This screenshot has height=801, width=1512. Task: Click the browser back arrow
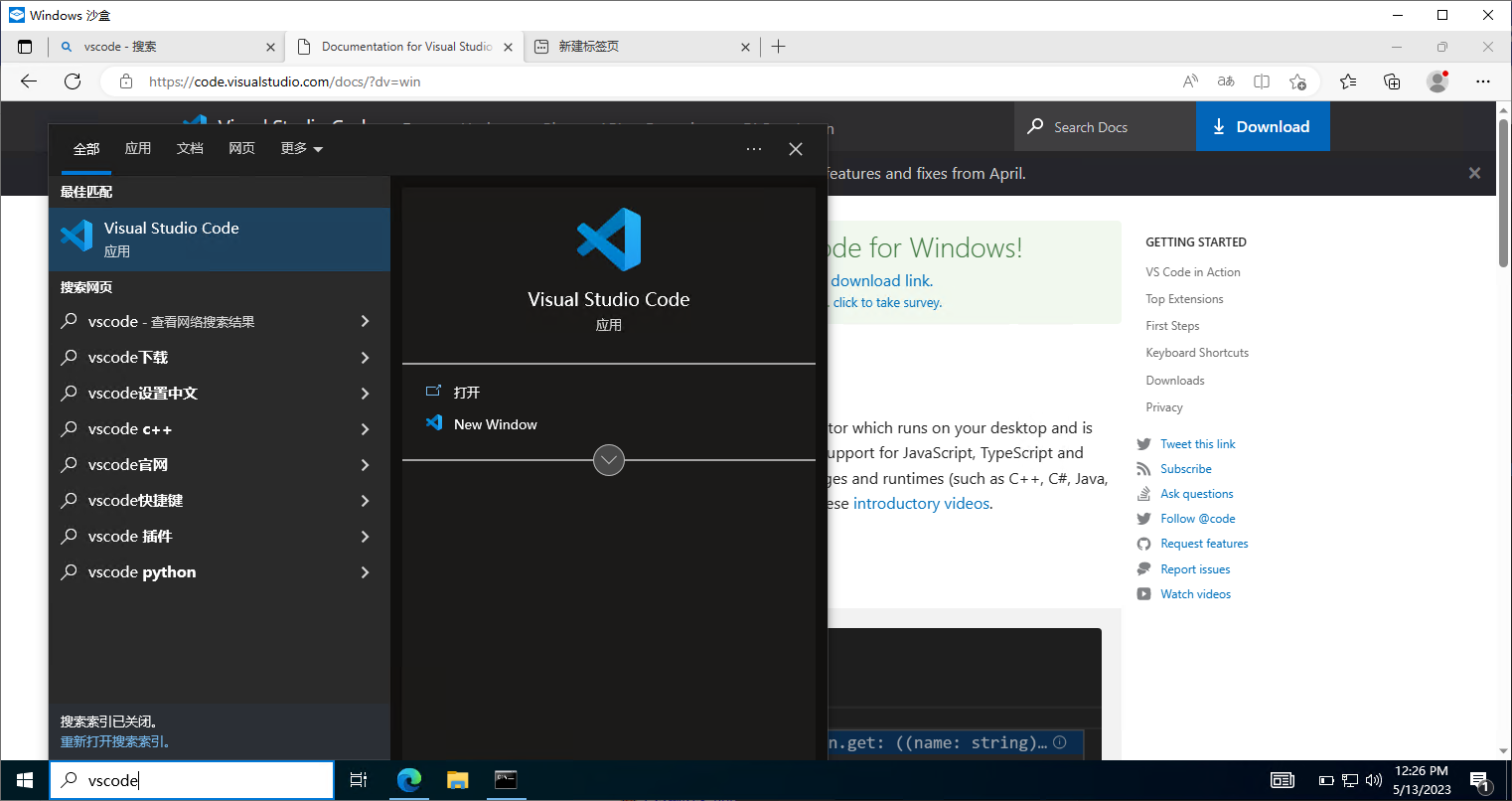pyautogui.click(x=29, y=81)
